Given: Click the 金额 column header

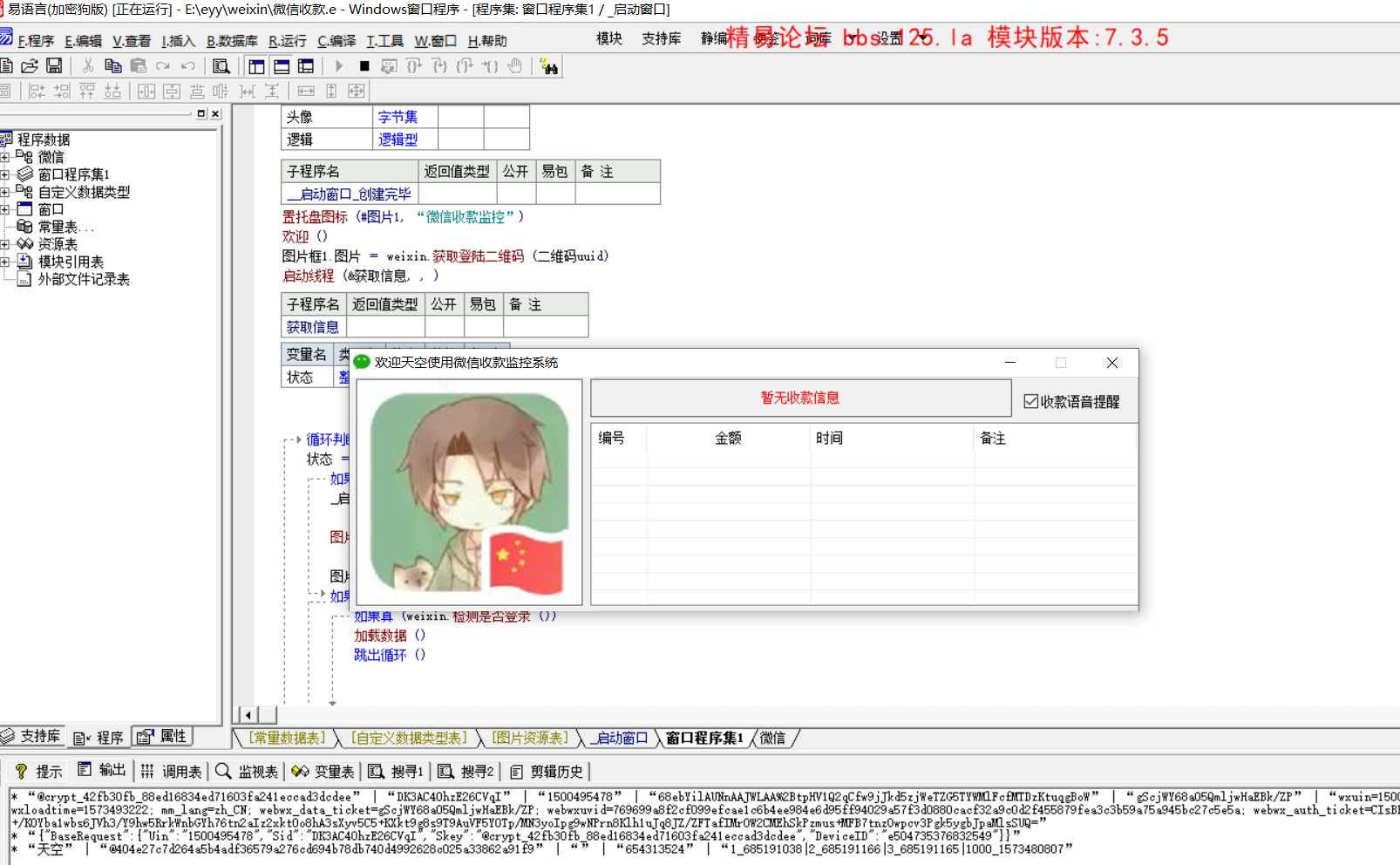Looking at the screenshot, I should 728,438.
